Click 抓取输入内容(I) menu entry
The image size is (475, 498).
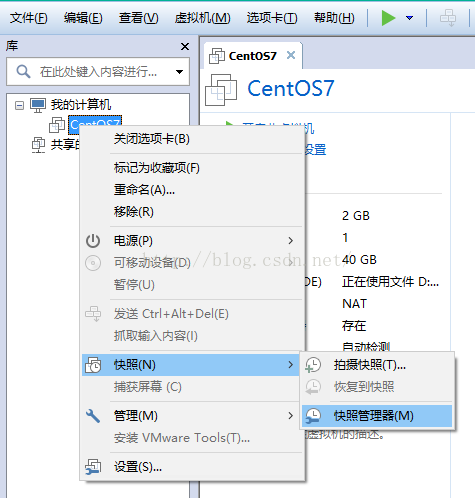[x=192, y=336]
